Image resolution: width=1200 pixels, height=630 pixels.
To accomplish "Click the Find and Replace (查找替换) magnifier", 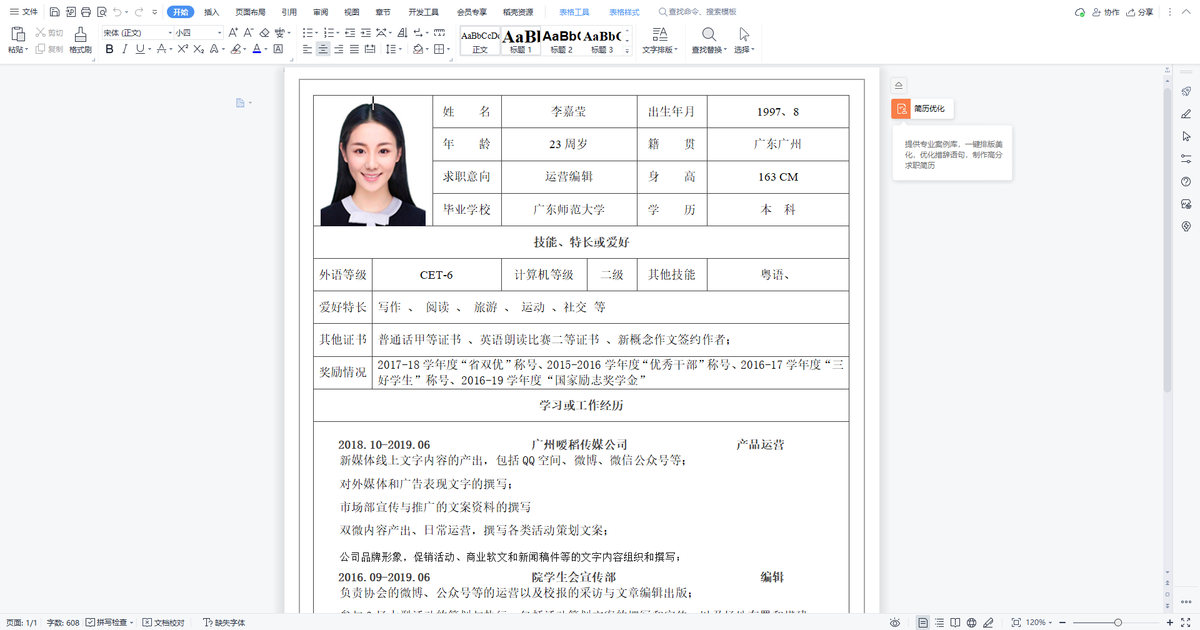I will point(708,33).
